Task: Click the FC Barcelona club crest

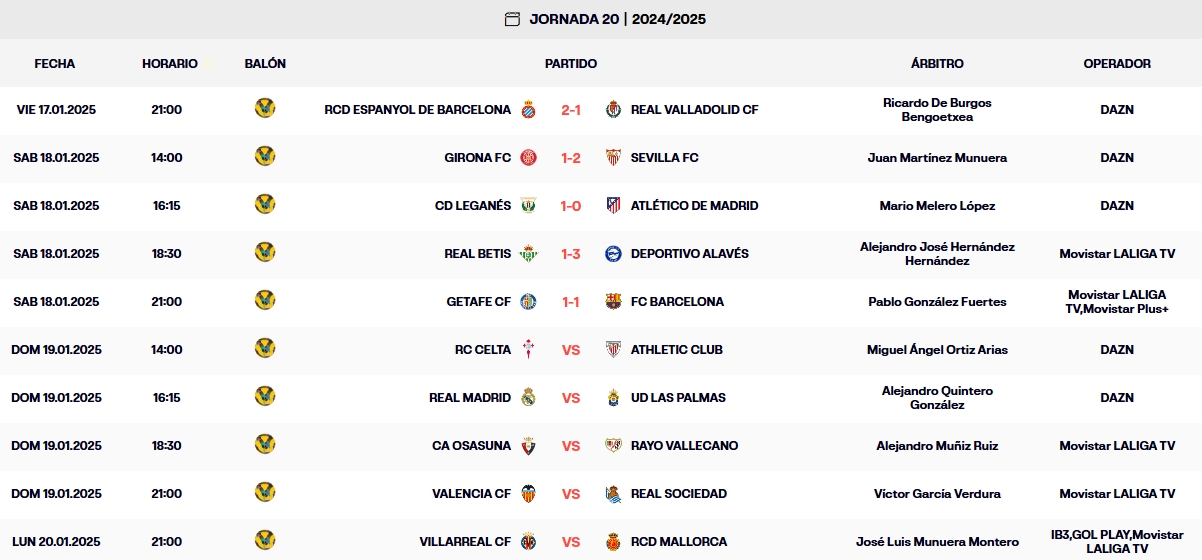Action: (x=614, y=302)
